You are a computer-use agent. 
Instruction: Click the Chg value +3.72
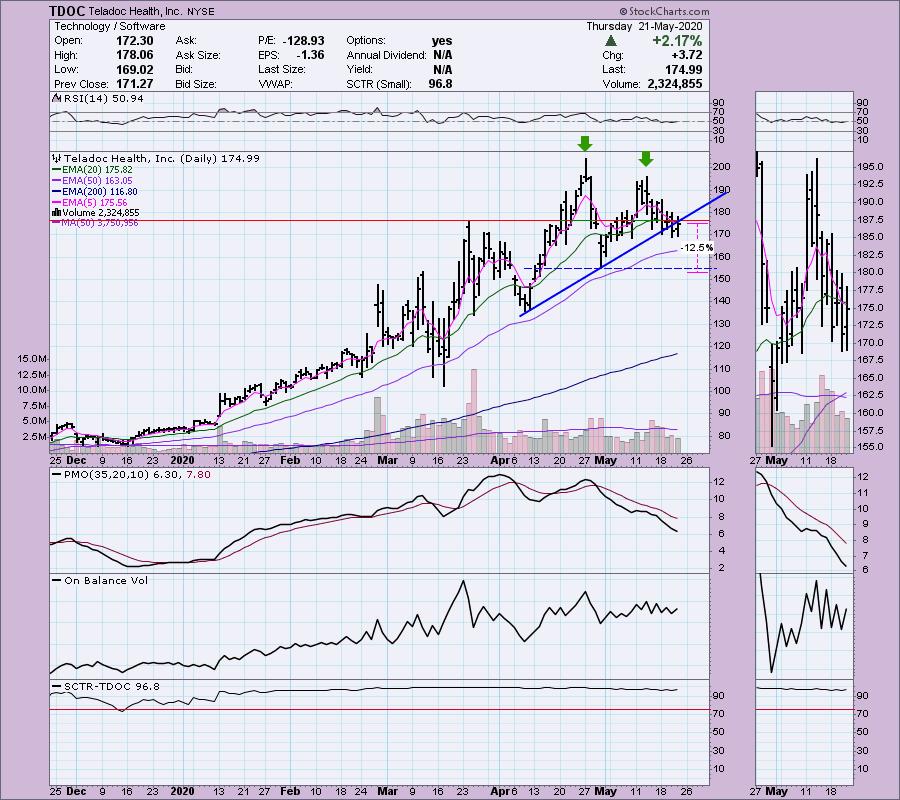[x=686, y=55]
